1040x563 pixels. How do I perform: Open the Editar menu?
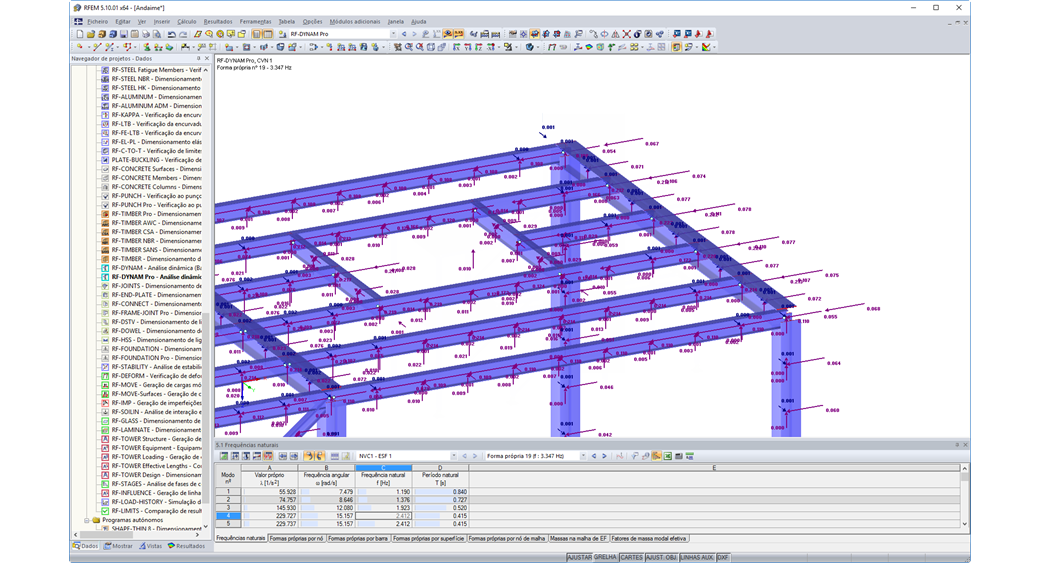pyautogui.click(x=123, y=21)
